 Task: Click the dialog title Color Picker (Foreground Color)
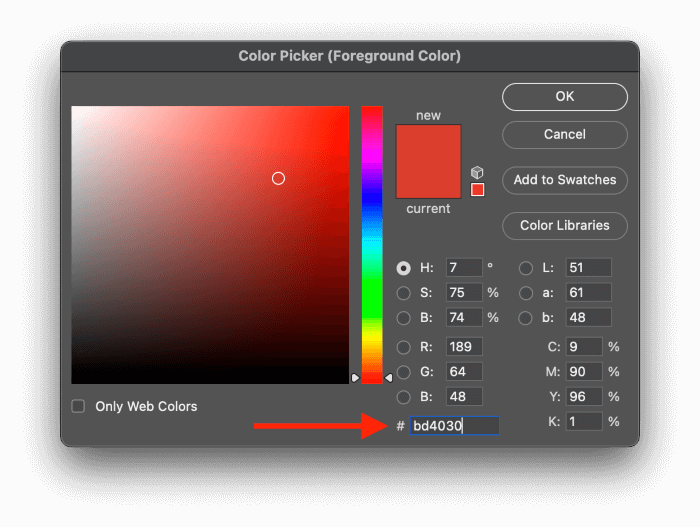[x=350, y=56]
